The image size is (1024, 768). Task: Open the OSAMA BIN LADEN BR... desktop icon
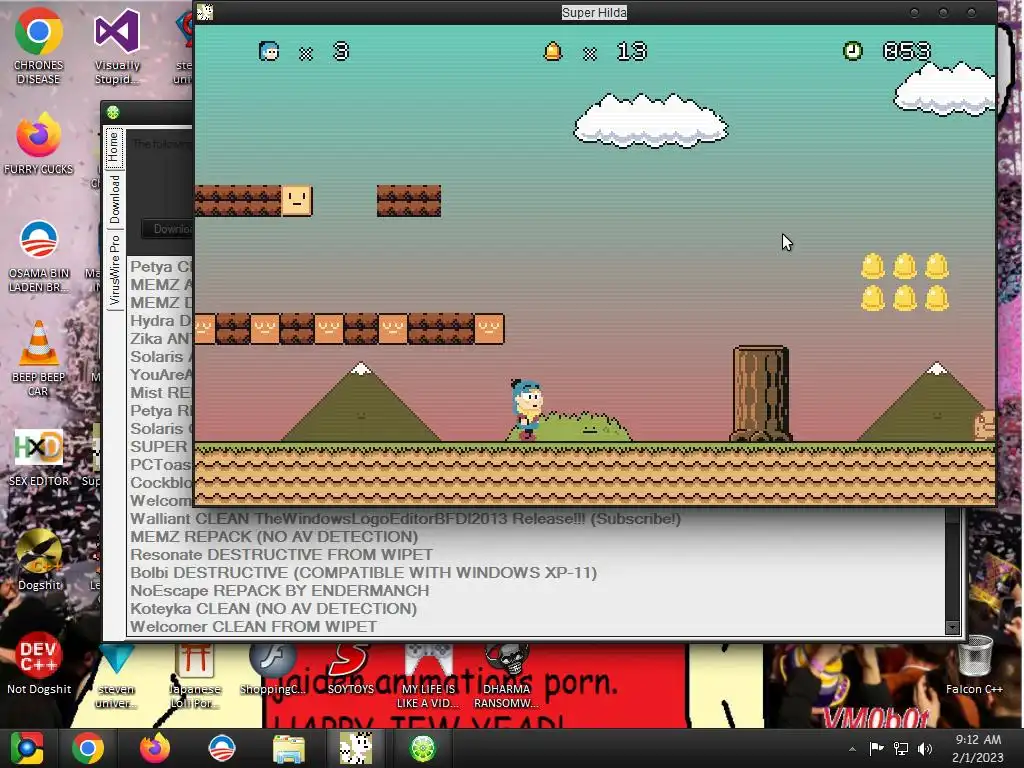click(x=39, y=256)
